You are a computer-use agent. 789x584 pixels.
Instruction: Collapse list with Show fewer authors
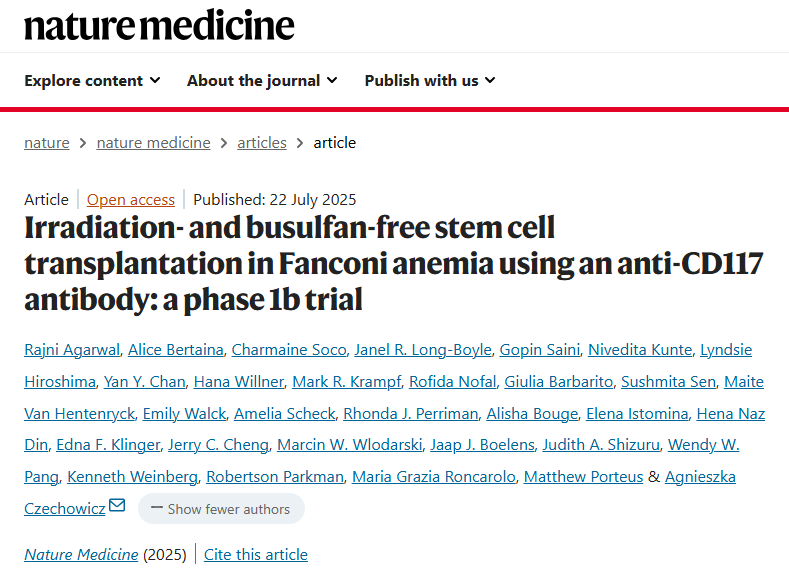point(221,509)
